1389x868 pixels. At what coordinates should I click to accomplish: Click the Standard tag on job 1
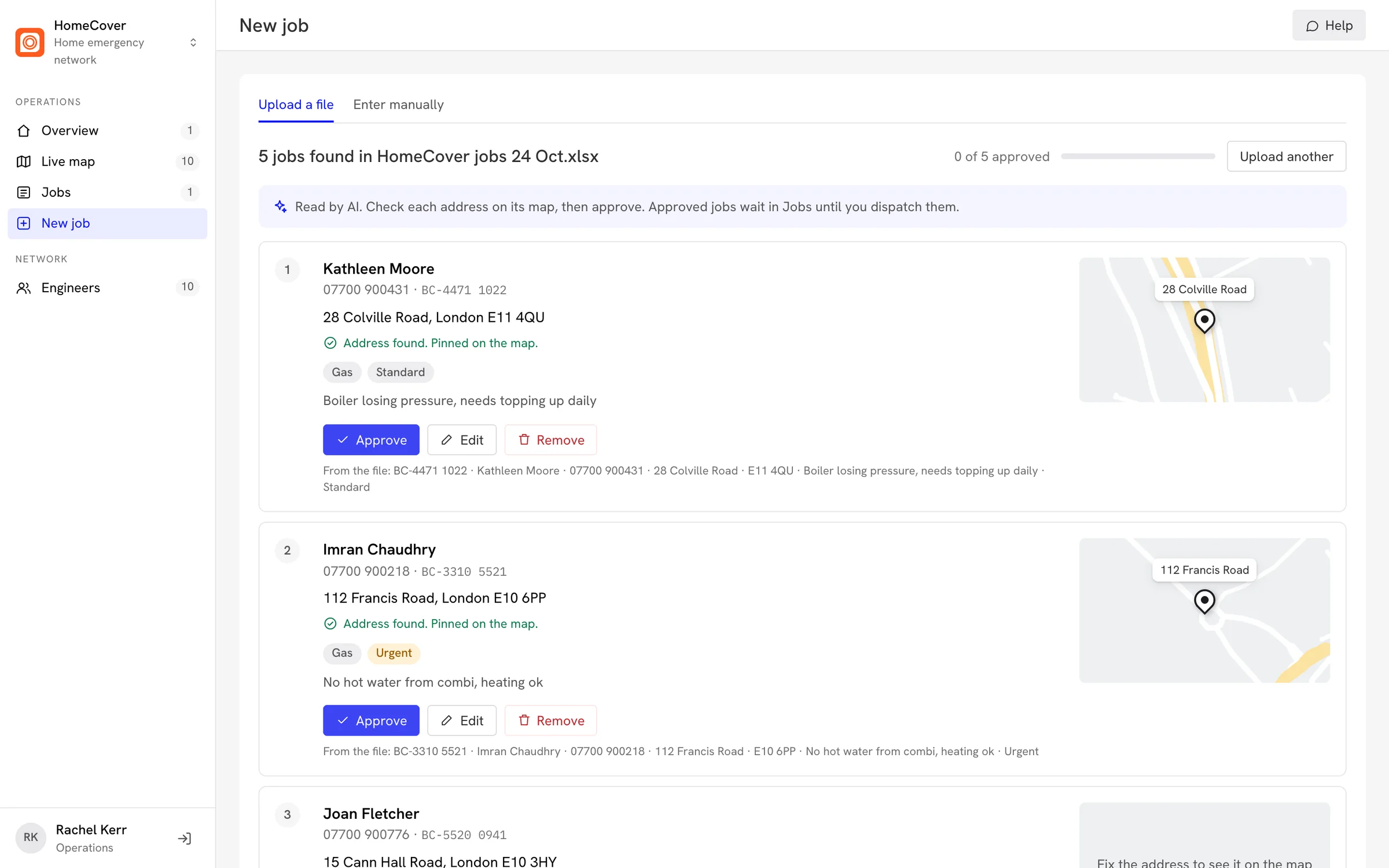pos(400,372)
